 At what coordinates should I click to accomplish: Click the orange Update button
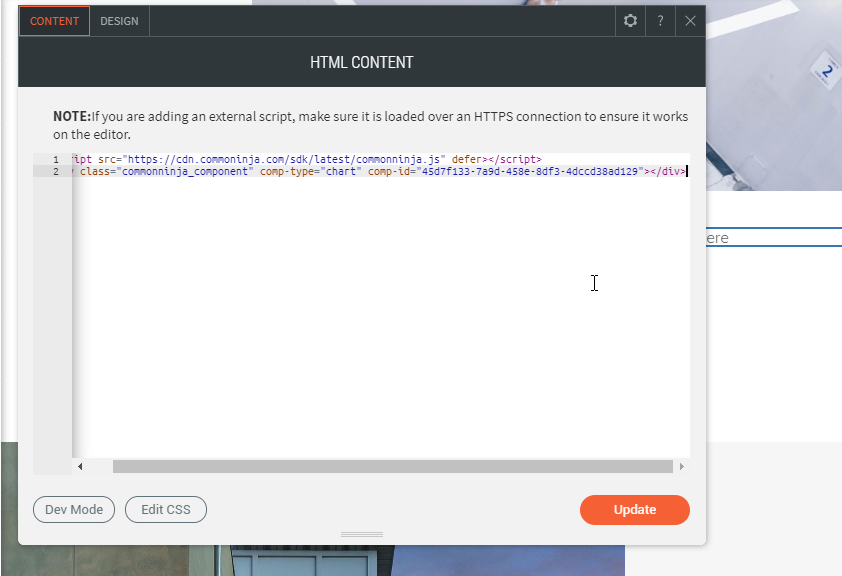[635, 510]
